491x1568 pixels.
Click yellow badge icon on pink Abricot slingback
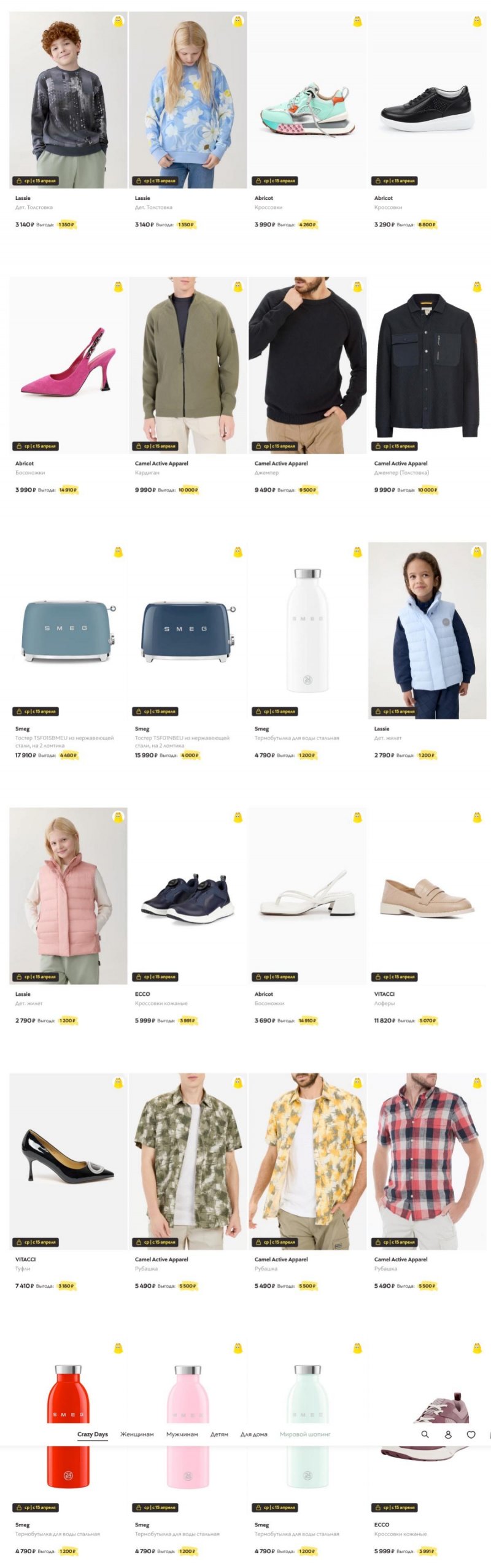[x=118, y=286]
